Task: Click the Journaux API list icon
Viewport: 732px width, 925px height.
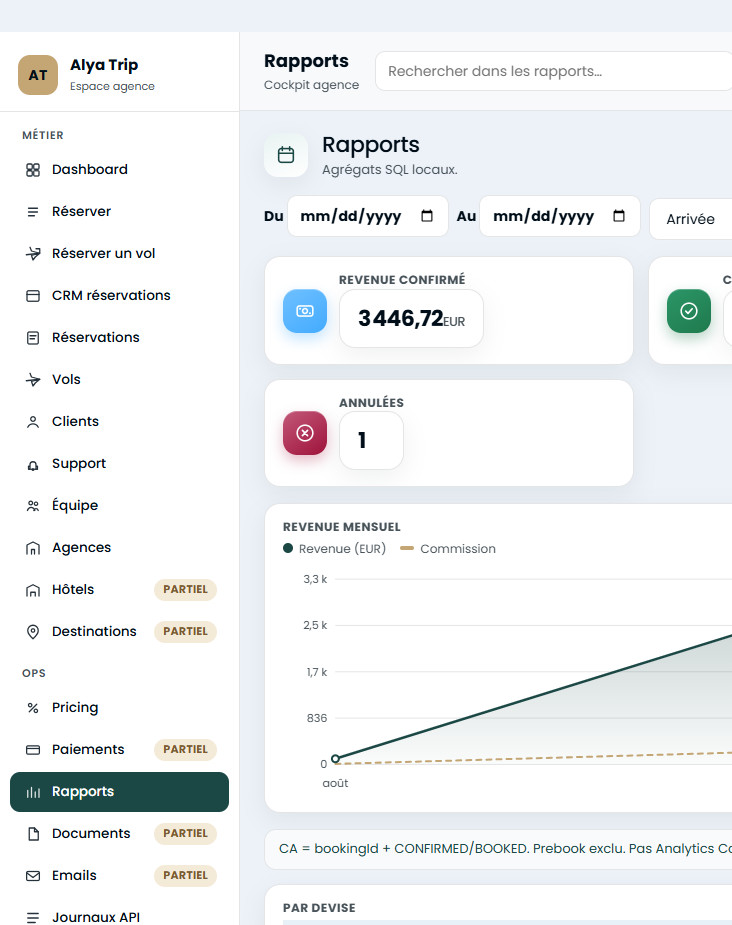Action: tap(33, 917)
